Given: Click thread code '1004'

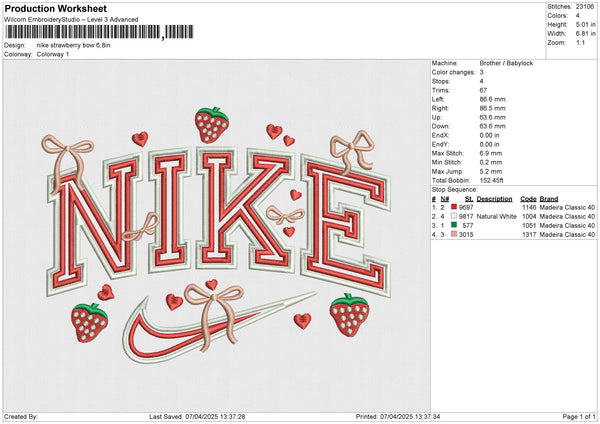Looking at the screenshot, I should pyautogui.click(x=529, y=217).
